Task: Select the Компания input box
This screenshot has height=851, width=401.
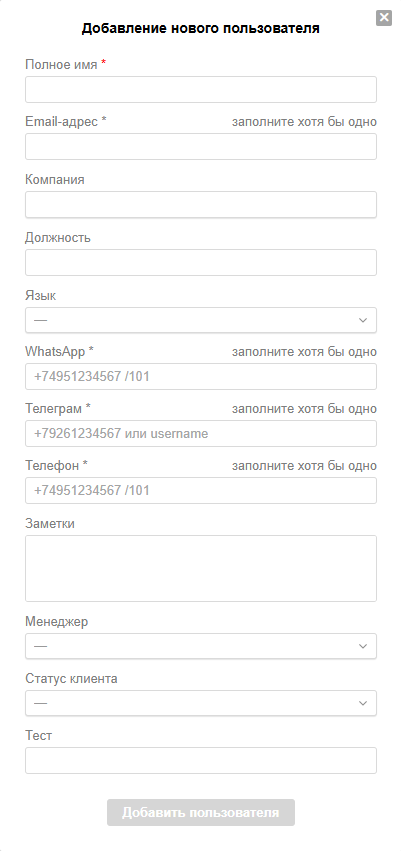Action: click(201, 205)
